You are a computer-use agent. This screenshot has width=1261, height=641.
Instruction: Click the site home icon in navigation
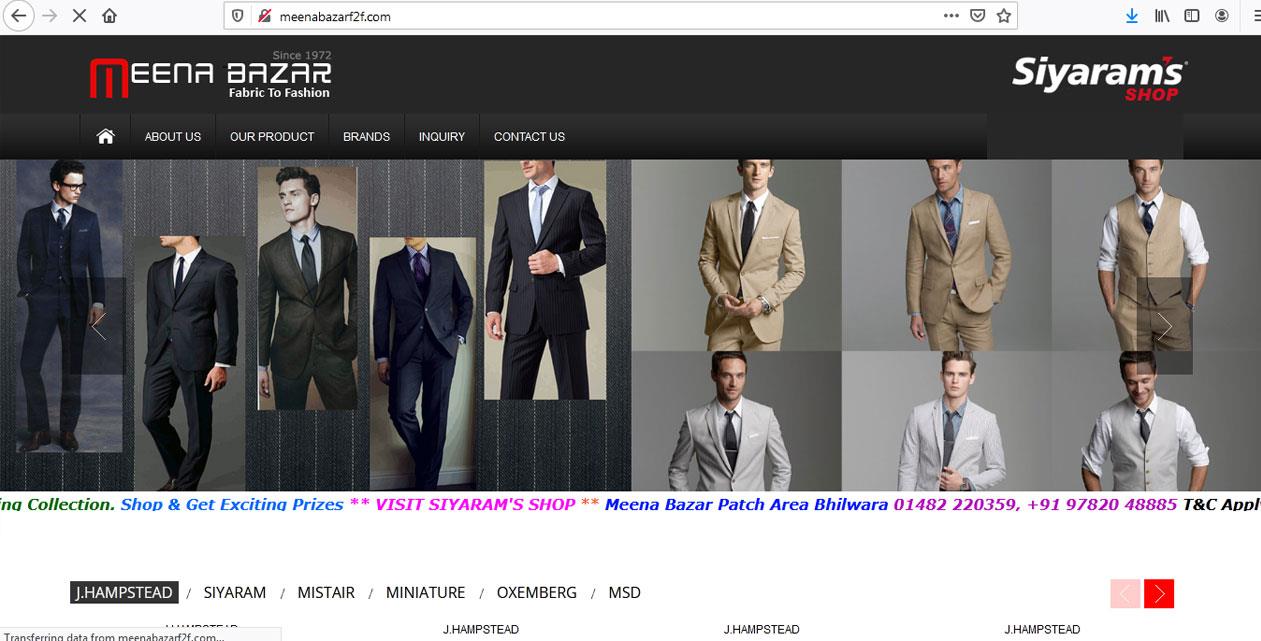tap(105, 137)
